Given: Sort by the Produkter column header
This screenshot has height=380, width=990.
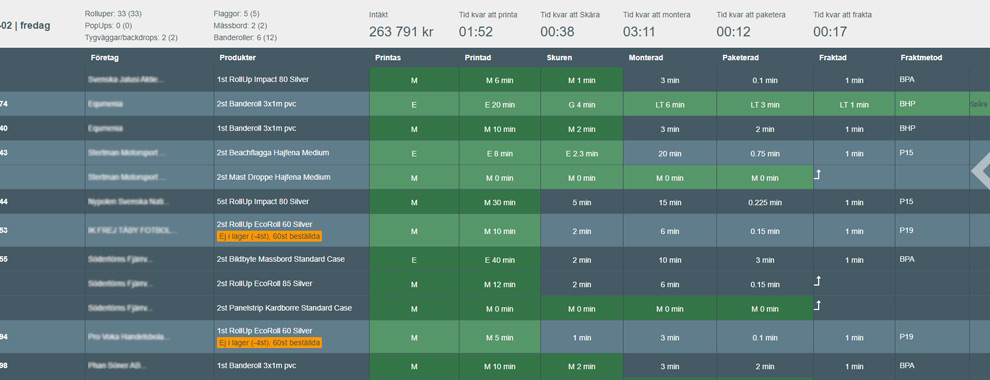Looking at the screenshot, I should 237,58.
